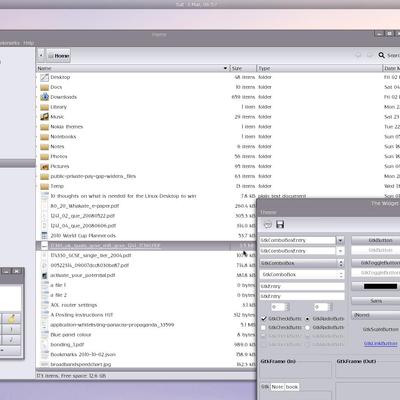Open the white GtkComboBox dropdown
The image size is (400, 400).
pos(302,274)
